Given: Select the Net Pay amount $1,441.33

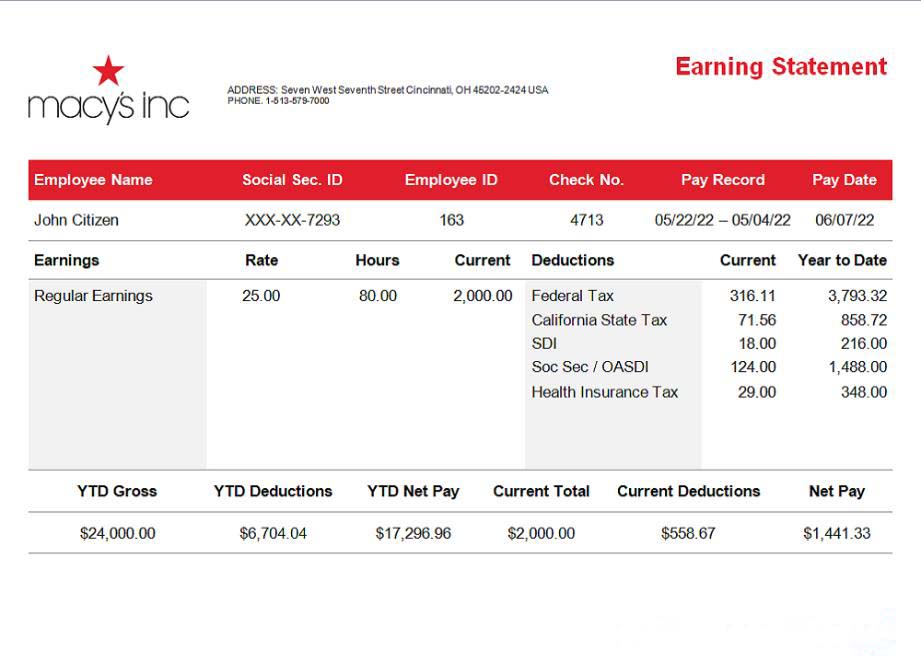Looking at the screenshot, I should (x=836, y=533).
